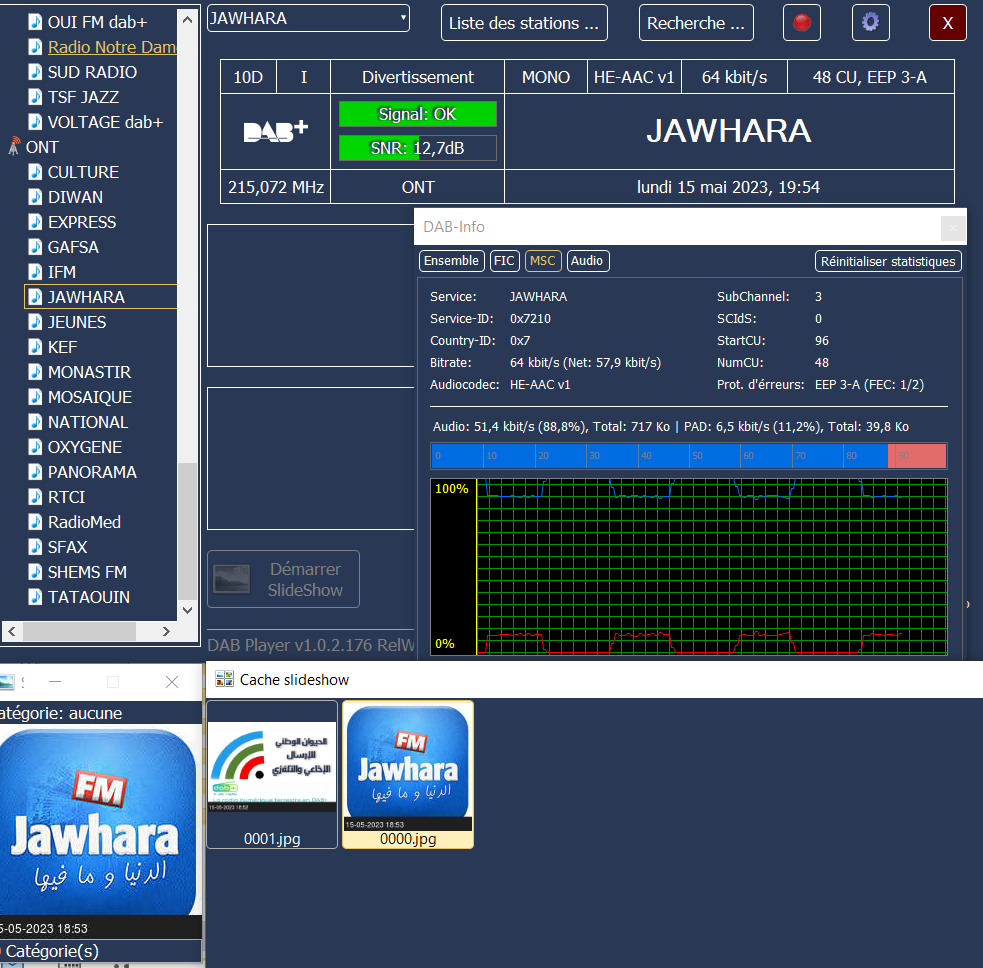Click the 64 kbit/s bitrate cell

click(734, 77)
